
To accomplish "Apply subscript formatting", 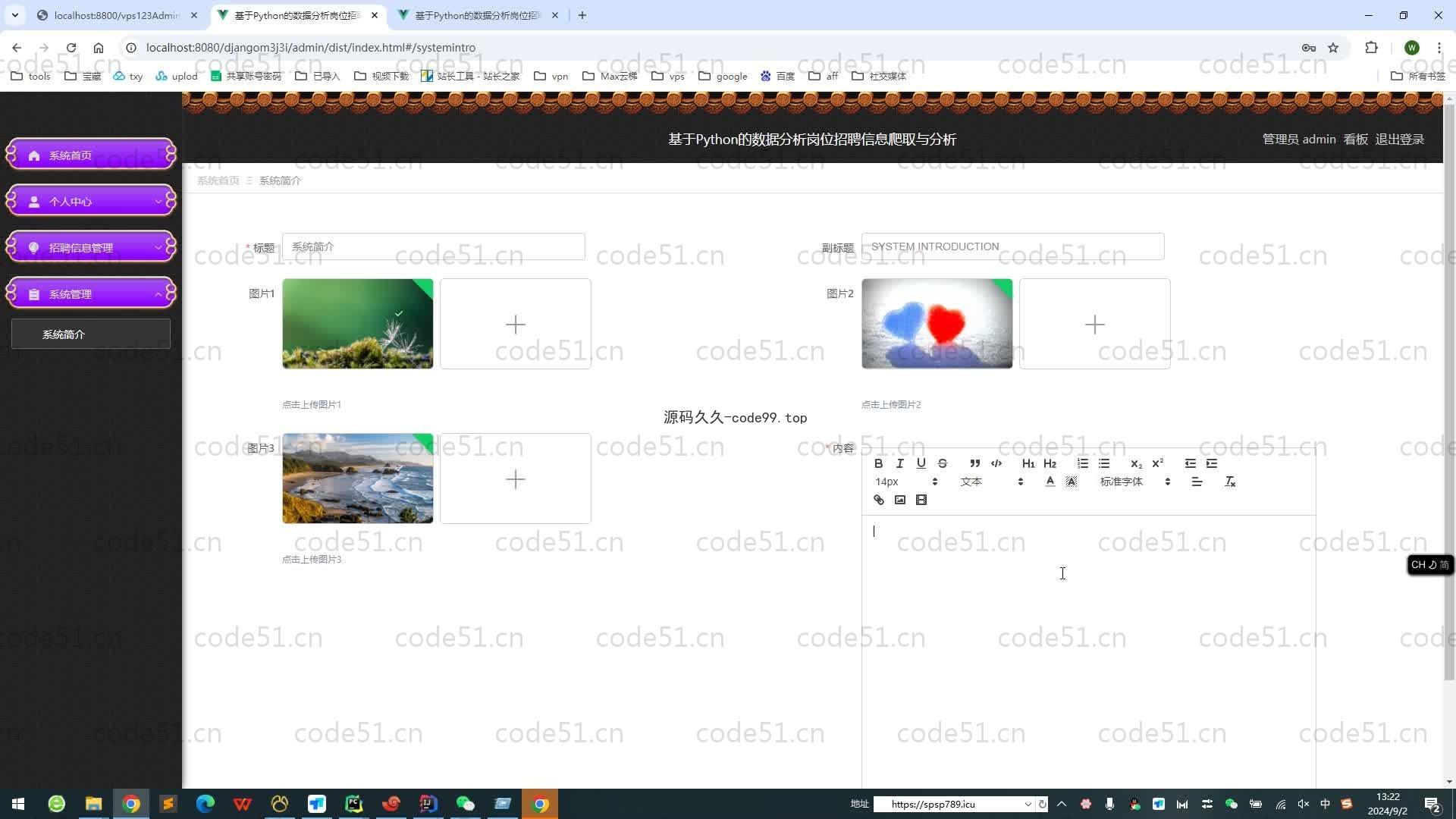I will (1136, 463).
